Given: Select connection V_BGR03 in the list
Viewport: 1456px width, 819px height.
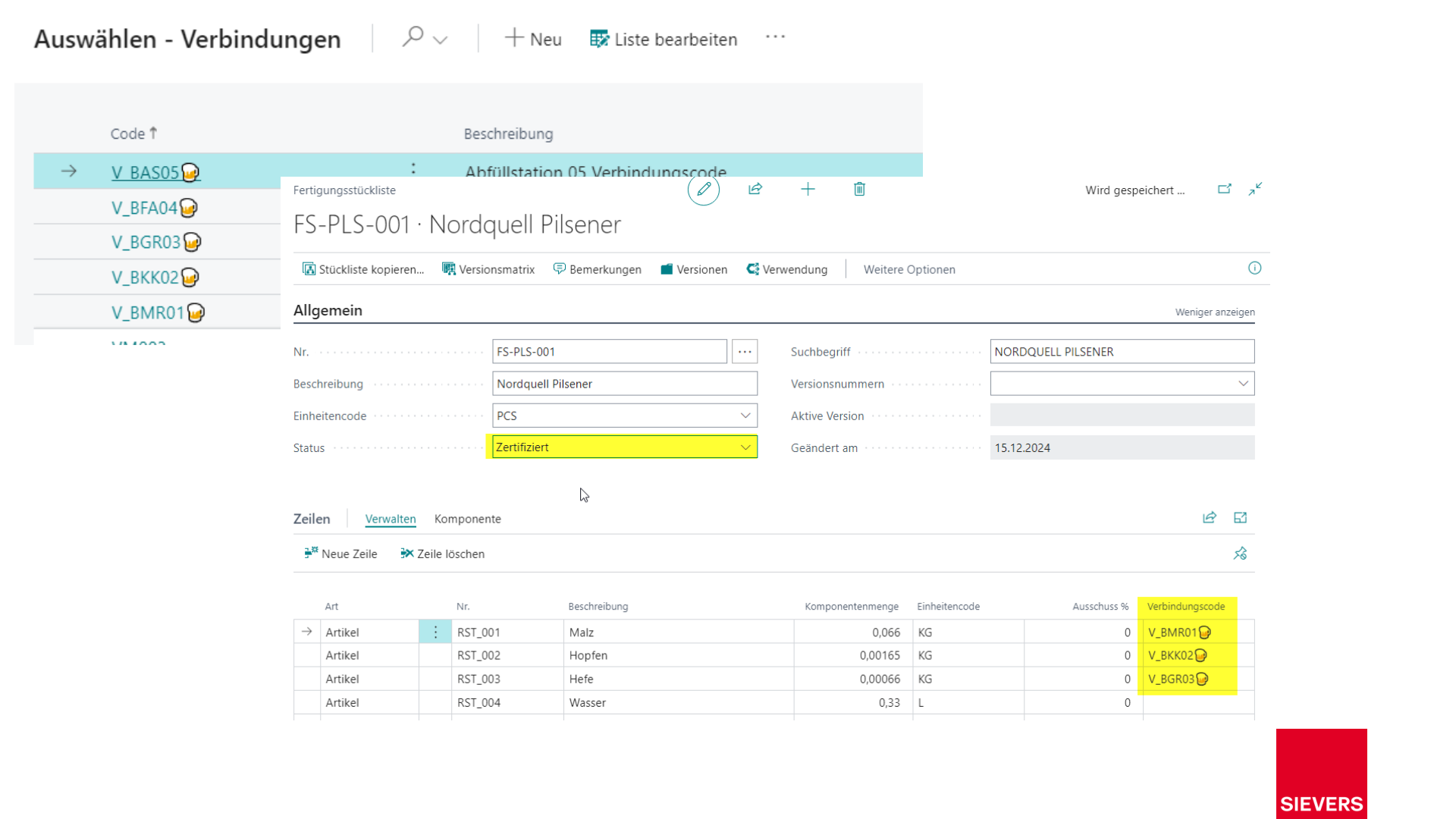Looking at the screenshot, I should pyautogui.click(x=156, y=242).
